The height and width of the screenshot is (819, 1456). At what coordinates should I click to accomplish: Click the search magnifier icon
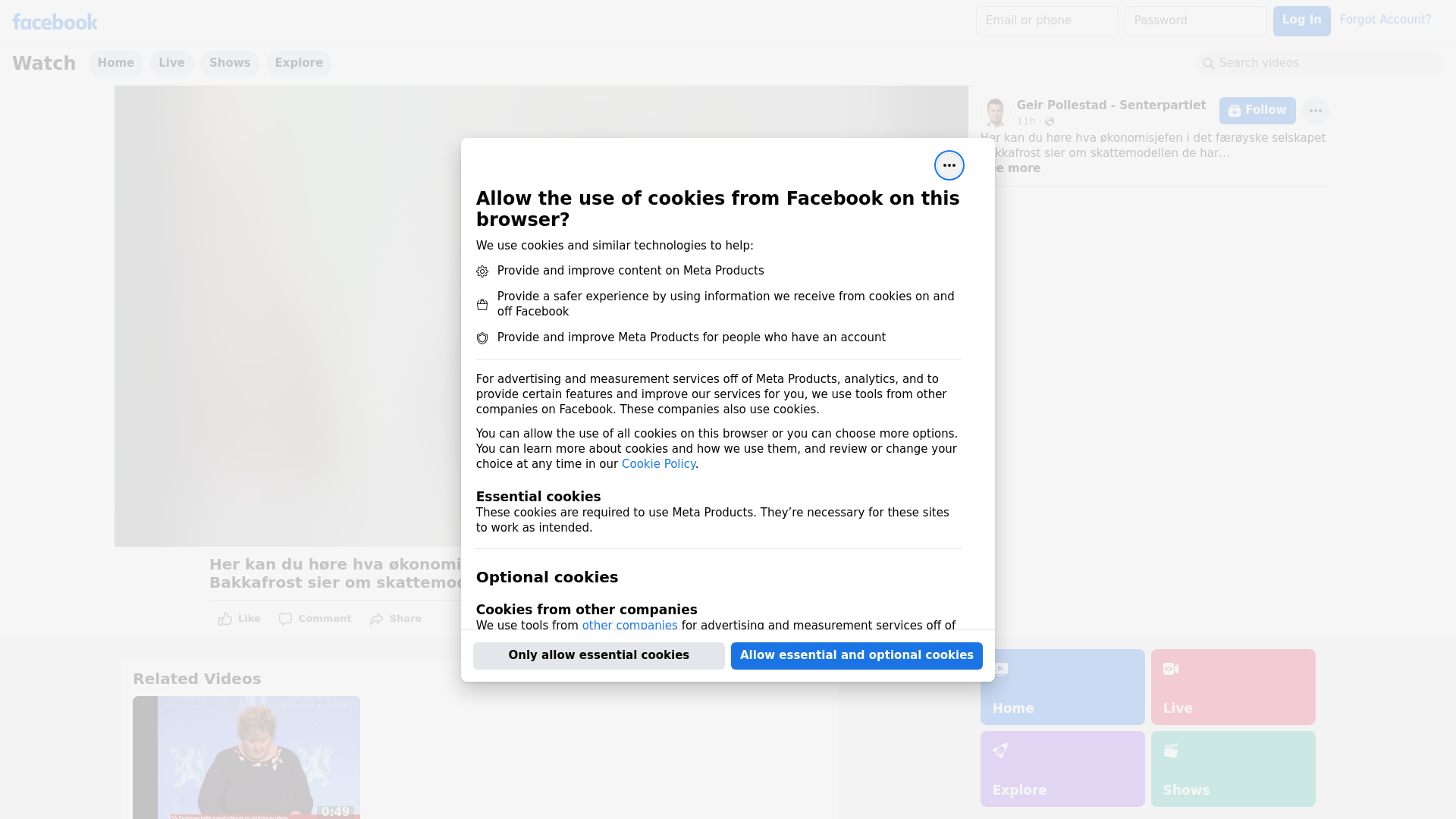[x=1209, y=64]
